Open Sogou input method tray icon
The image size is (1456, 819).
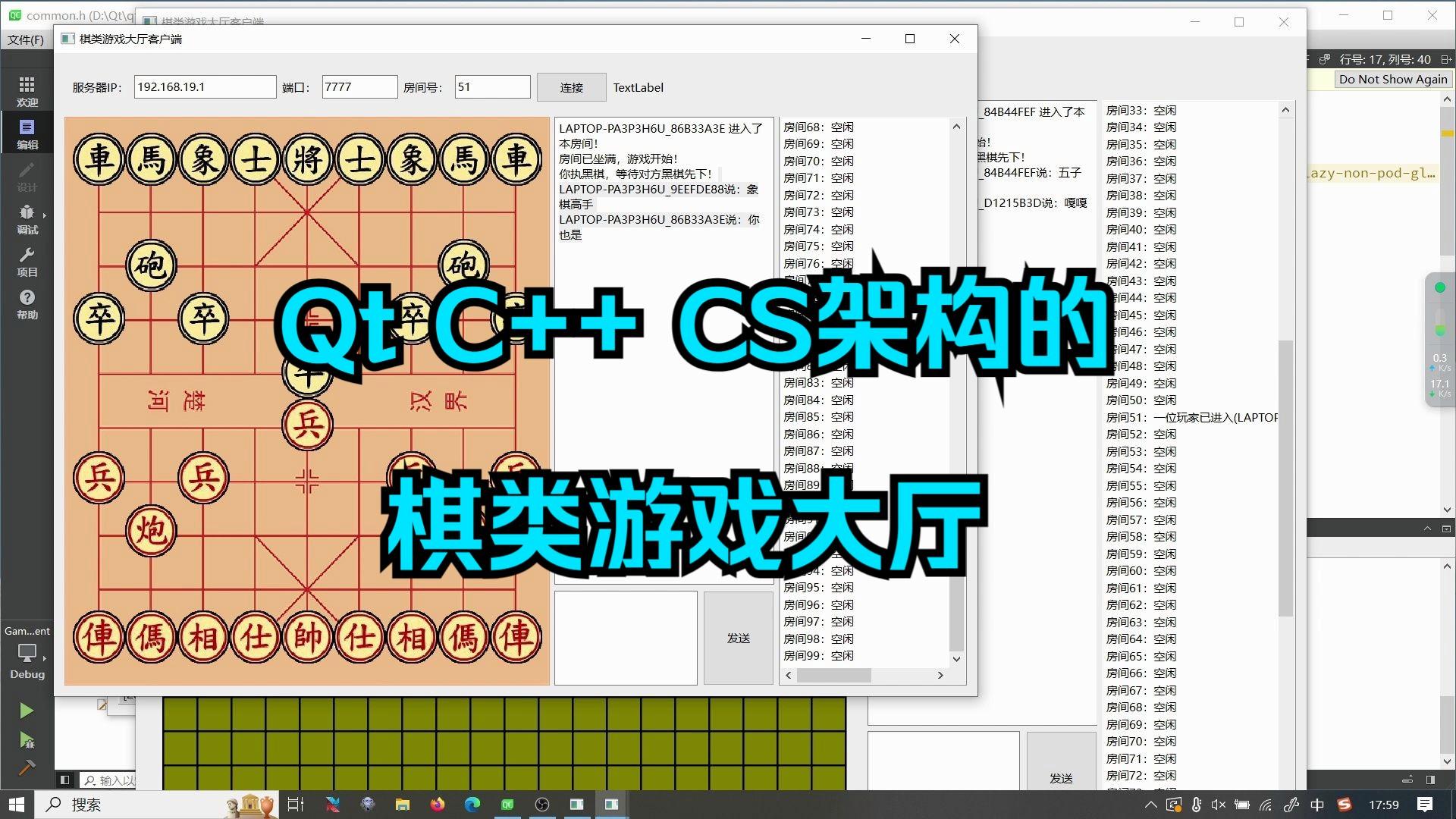[x=1345, y=805]
